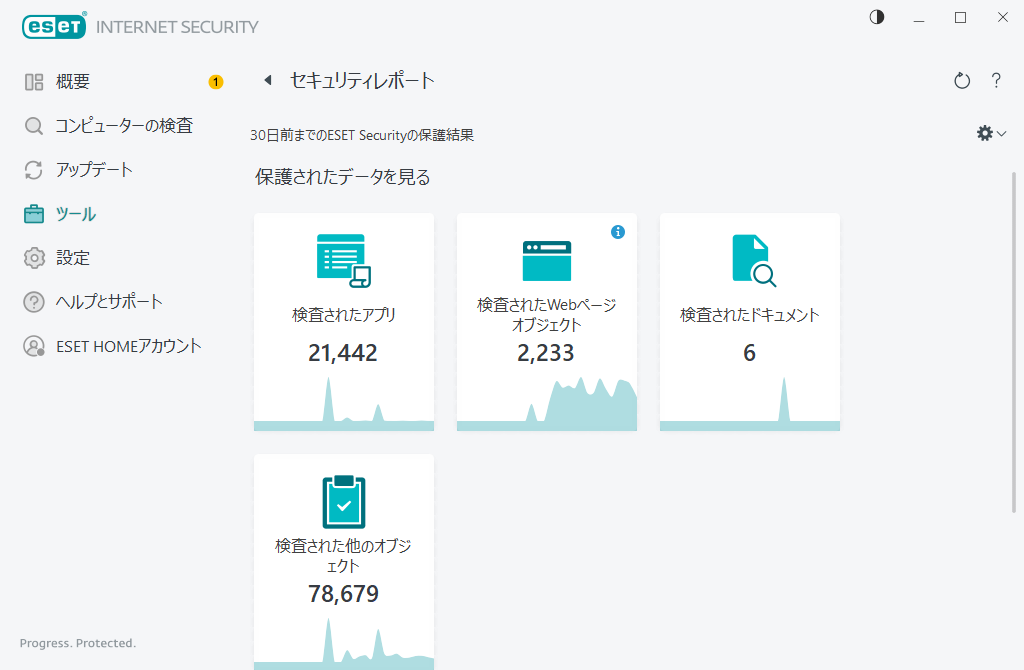Click the gear icon beside 設定
This screenshot has width=1024, height=670.
(x=34, y=258)
